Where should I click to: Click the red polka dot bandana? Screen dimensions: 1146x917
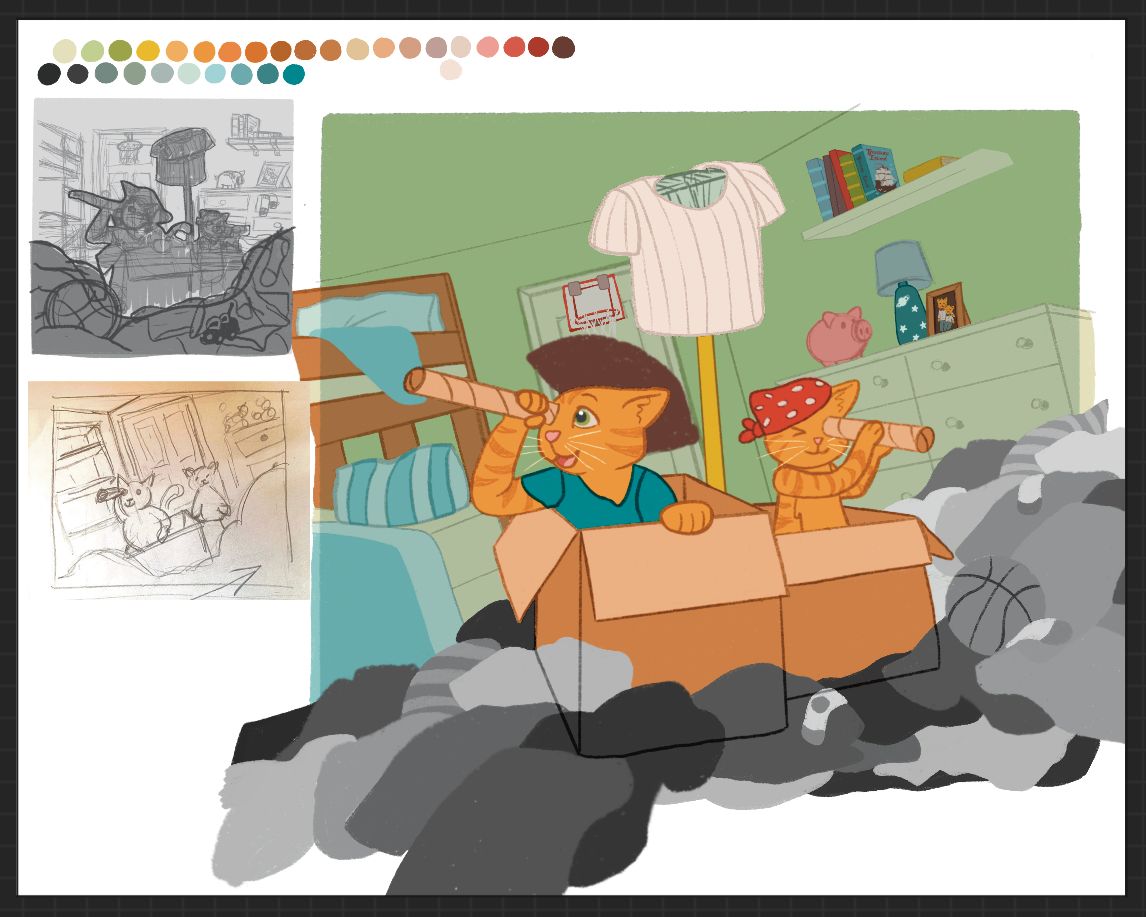click(x=790, y=408)
